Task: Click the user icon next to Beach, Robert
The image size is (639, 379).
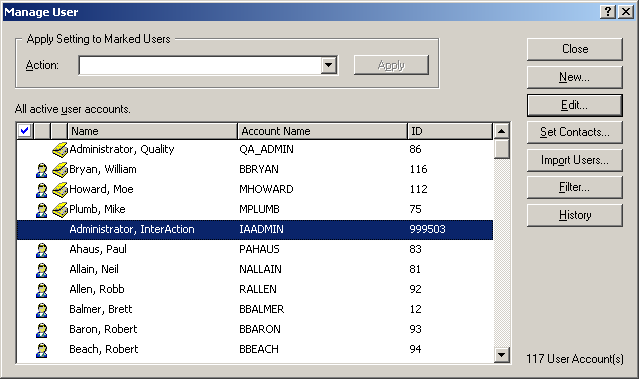Action: pyautogui.click(x=42, y=350)
